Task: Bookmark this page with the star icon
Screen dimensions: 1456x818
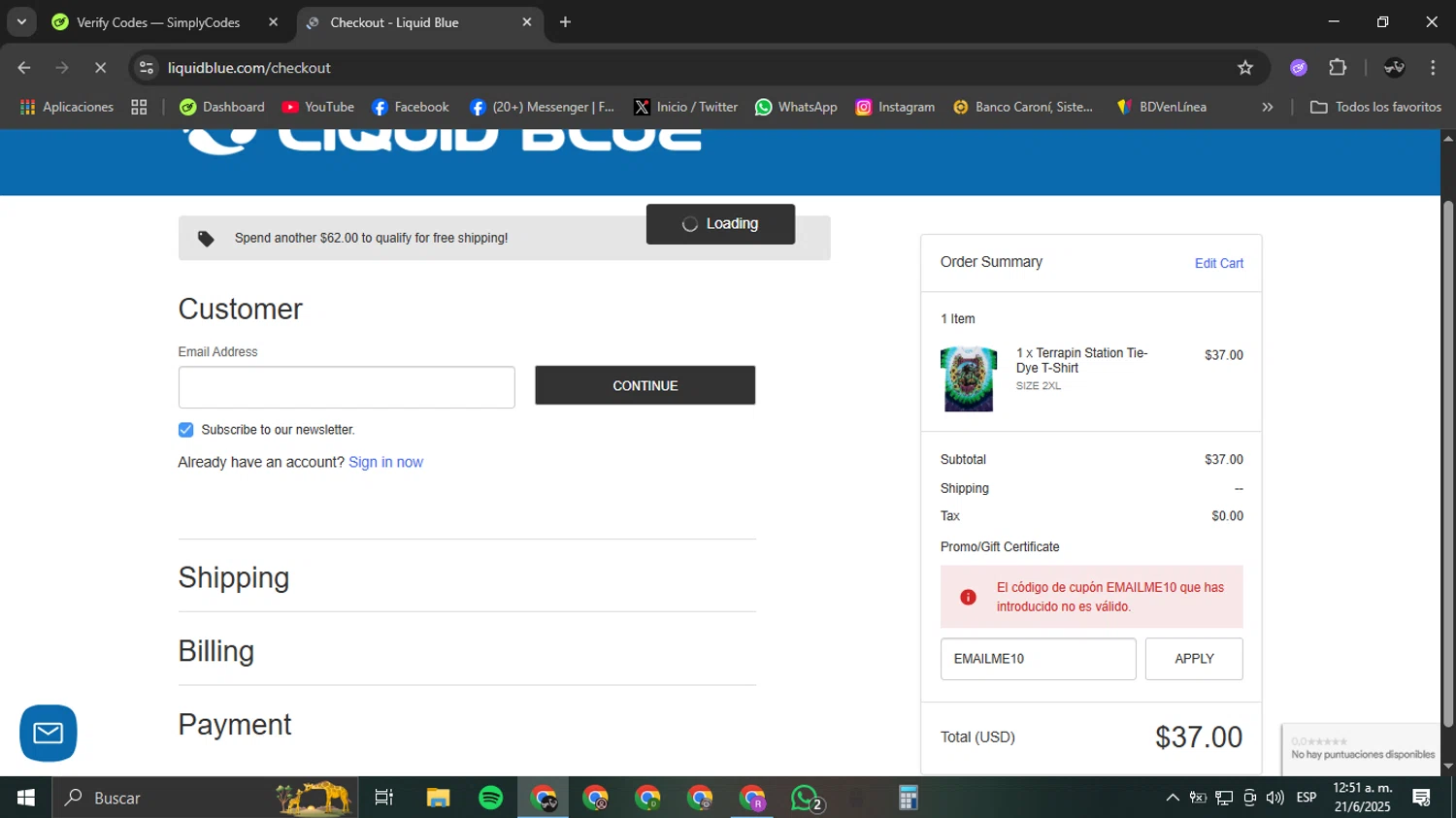Action: pos(1245,68)
